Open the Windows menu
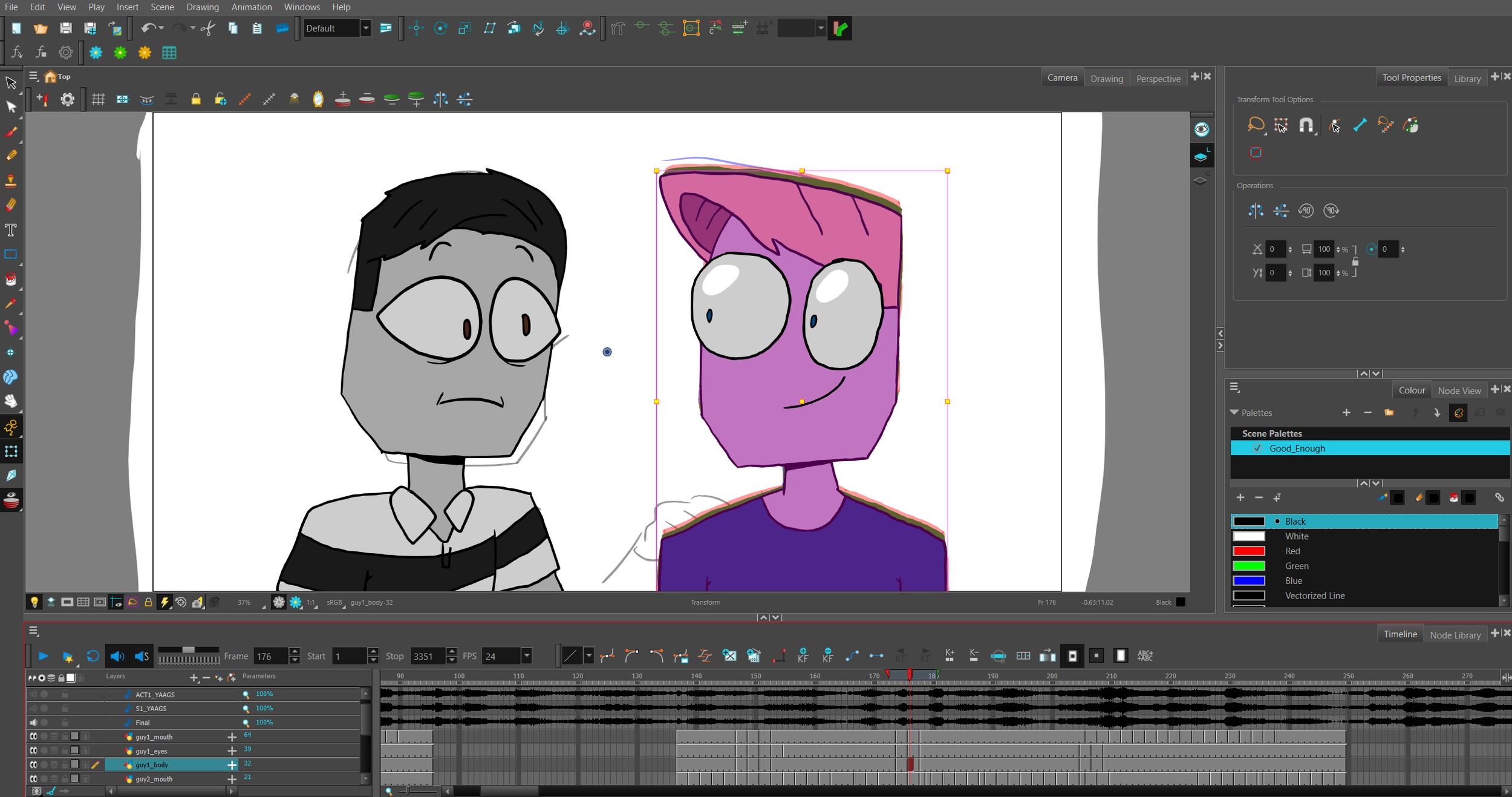Screen dimensions: 1512x797 coord(302,7)
